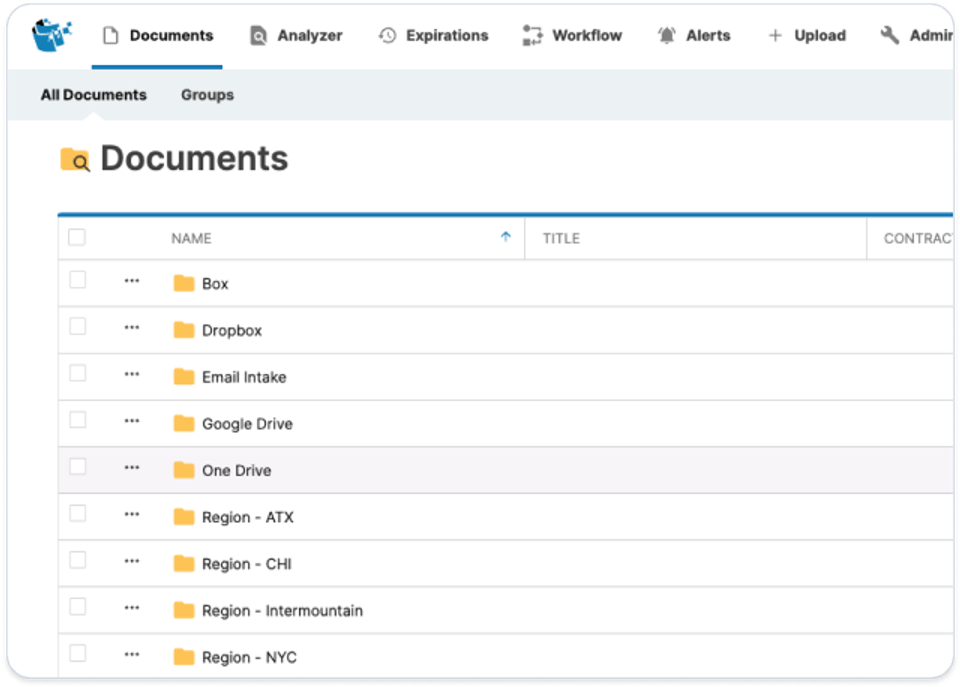Toggle the select-all checkbox in header
Image resolution: width=960 pixels, height=687 pixels.
(77, 238)
